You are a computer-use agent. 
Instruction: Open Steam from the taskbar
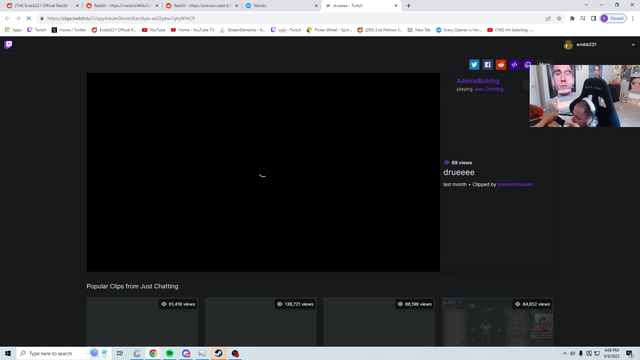click(x=218, y=353)
